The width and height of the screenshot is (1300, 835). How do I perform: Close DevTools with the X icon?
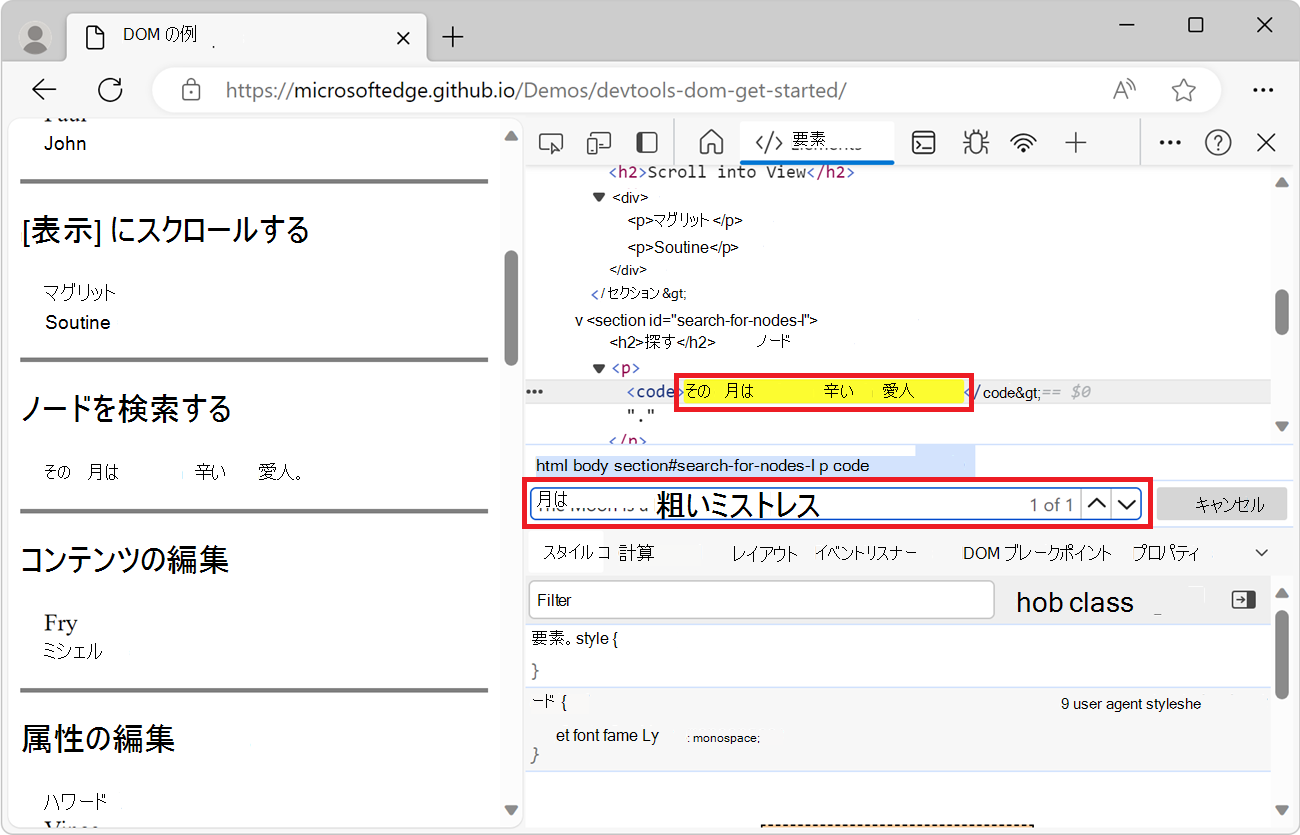pyautogui.click(x=1266, y=143)
